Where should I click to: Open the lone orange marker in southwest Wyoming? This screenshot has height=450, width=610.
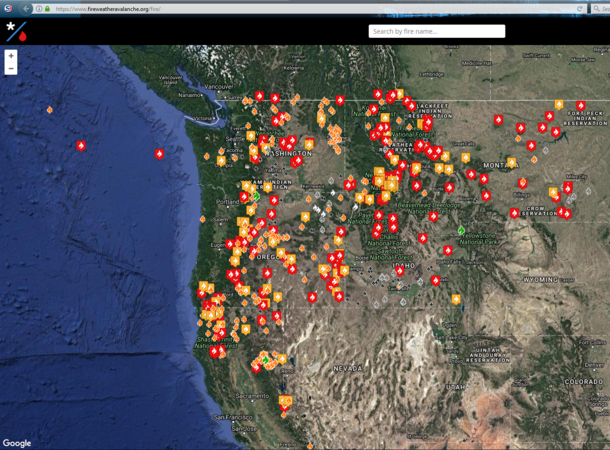pyautogui.click(x=456, y=299)
